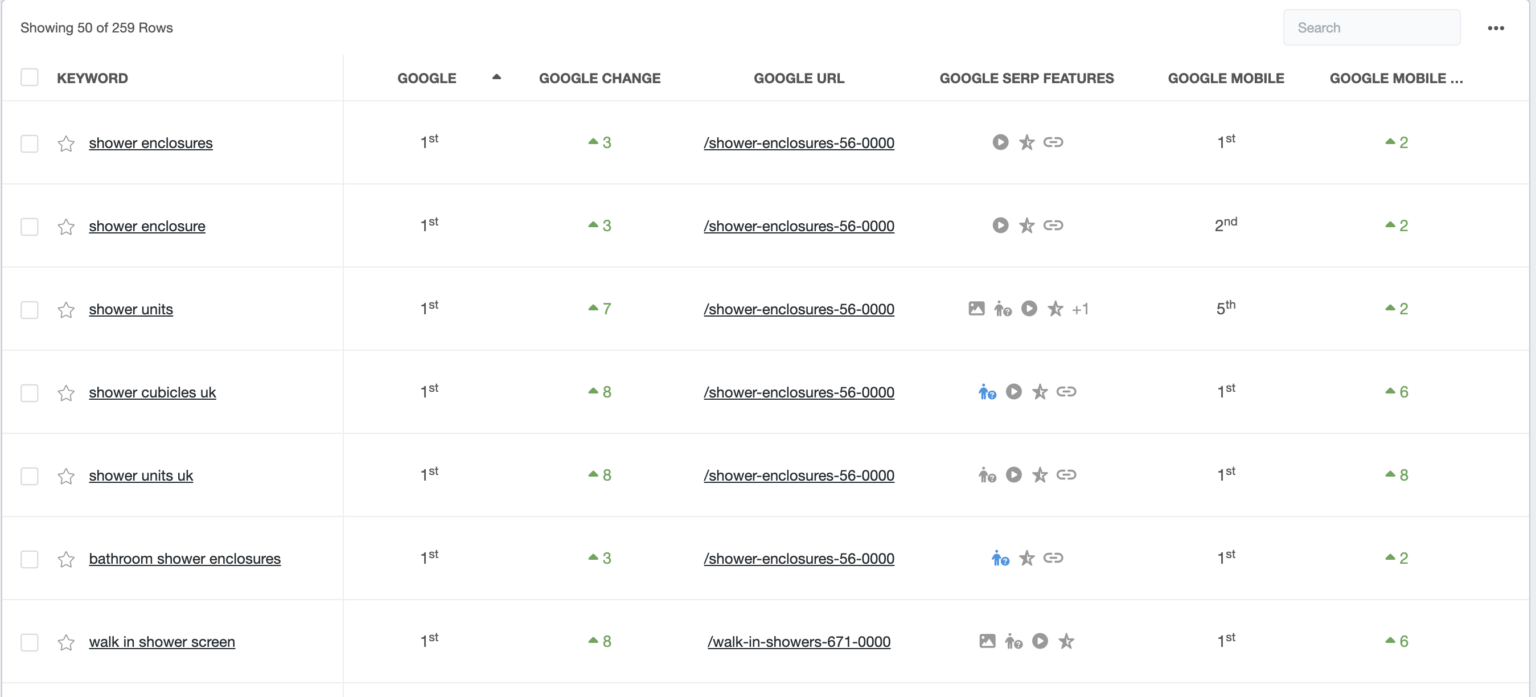This screenshot has height=697, width=1536.
Task: Expand the '+1' extra SERP features for 'shower units'
Action: click(1080, 309)
